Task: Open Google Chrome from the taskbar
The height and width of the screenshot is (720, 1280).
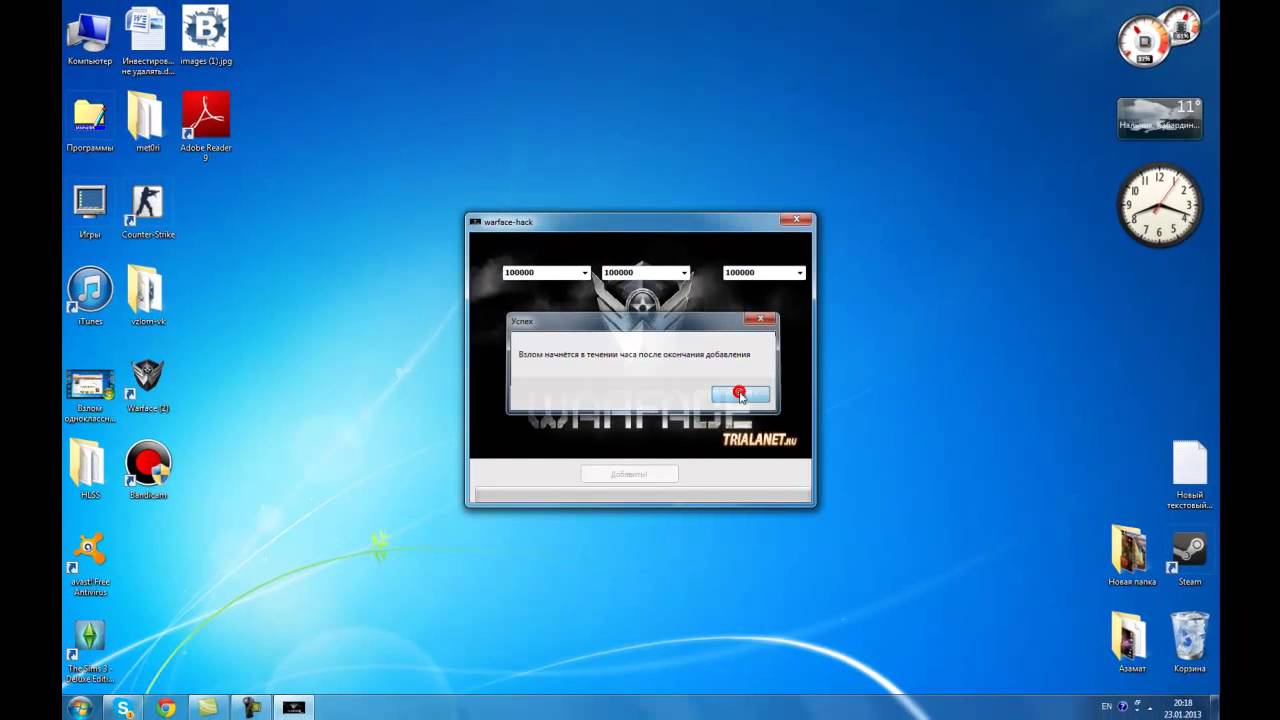Action: [166, 708]
